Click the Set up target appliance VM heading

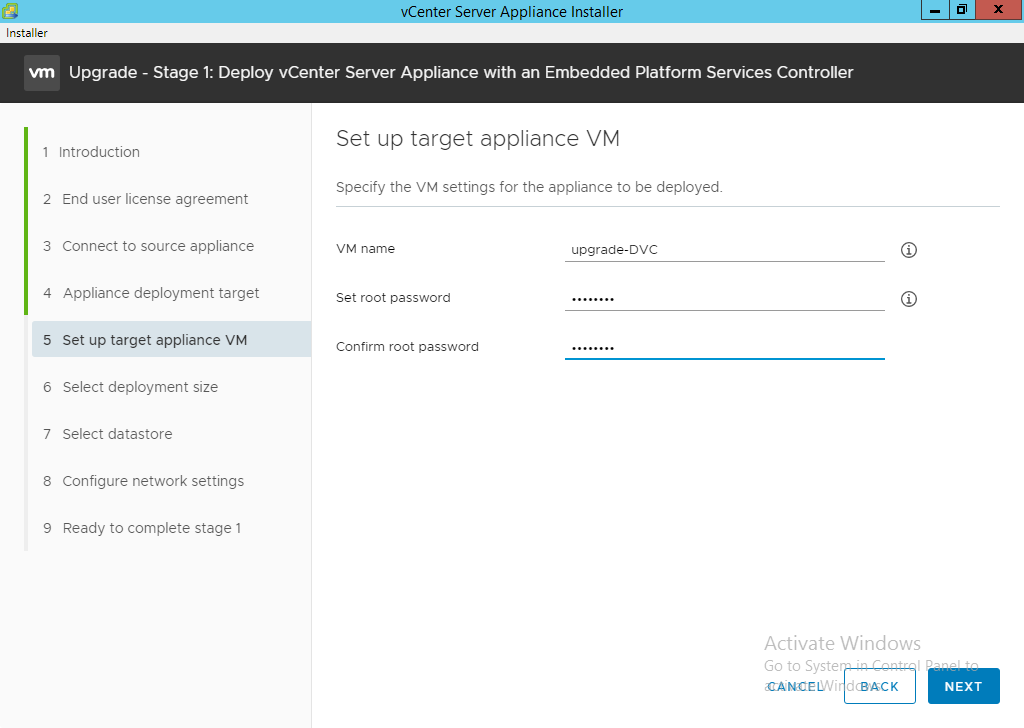[477, 139]
